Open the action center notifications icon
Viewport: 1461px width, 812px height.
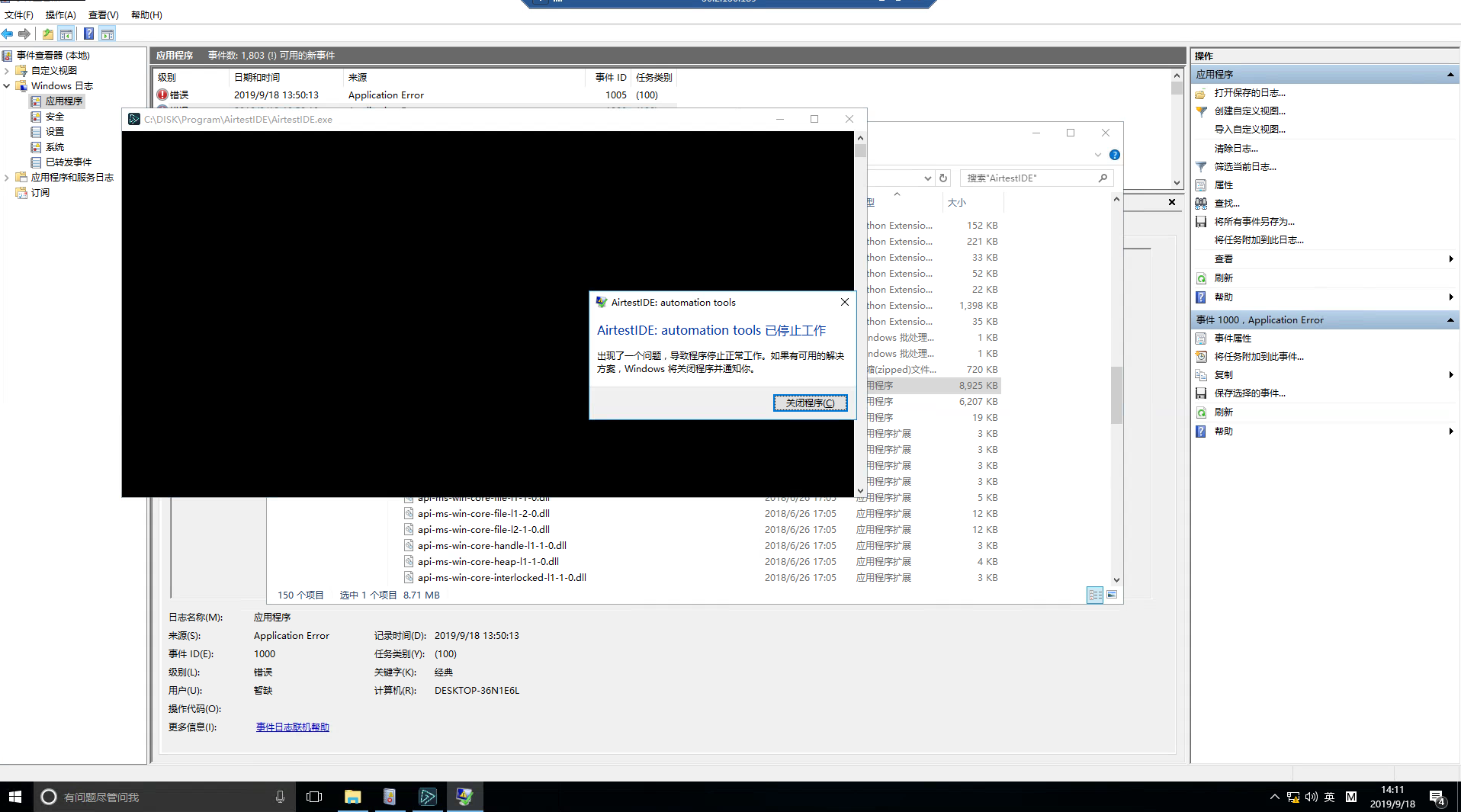tap(1437, 798)
